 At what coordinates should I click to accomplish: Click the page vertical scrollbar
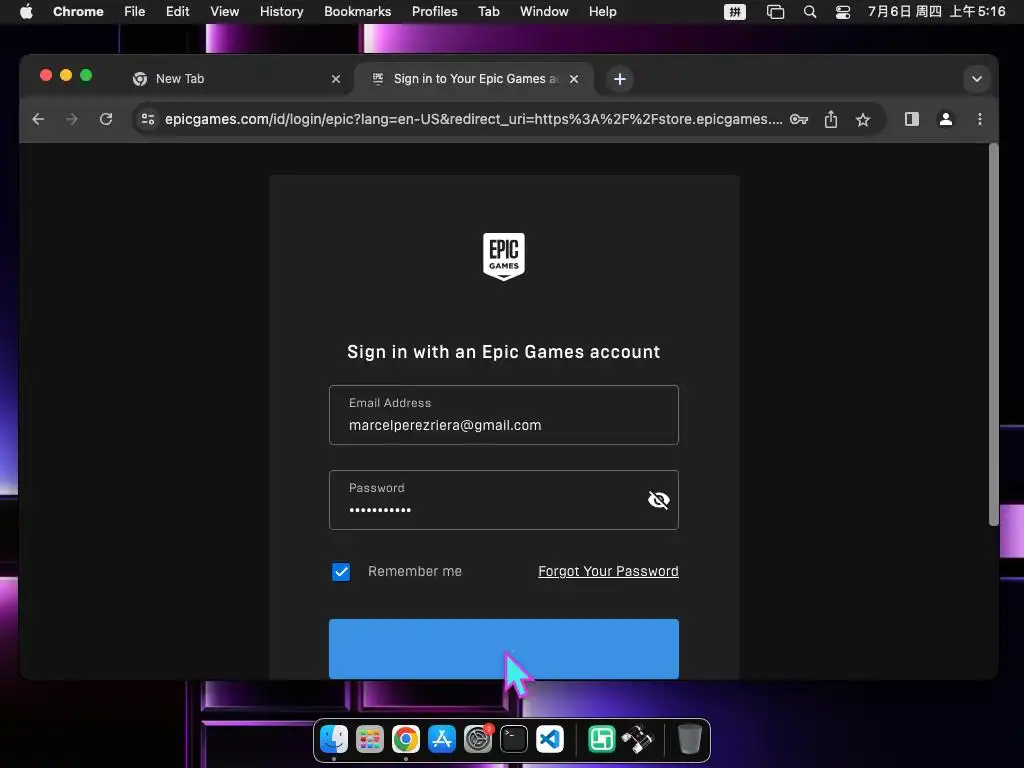click(993, 334)
